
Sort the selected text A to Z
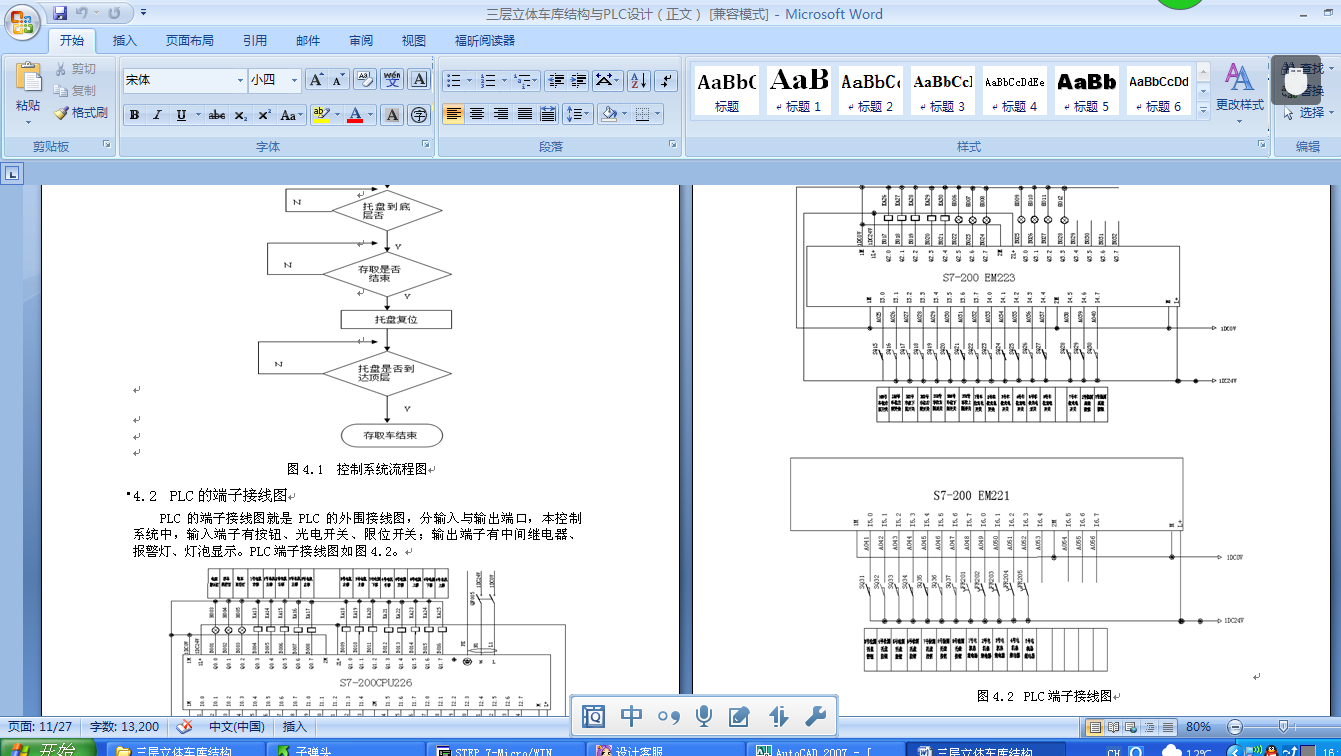pyautogui.click(x=639, y=80)
